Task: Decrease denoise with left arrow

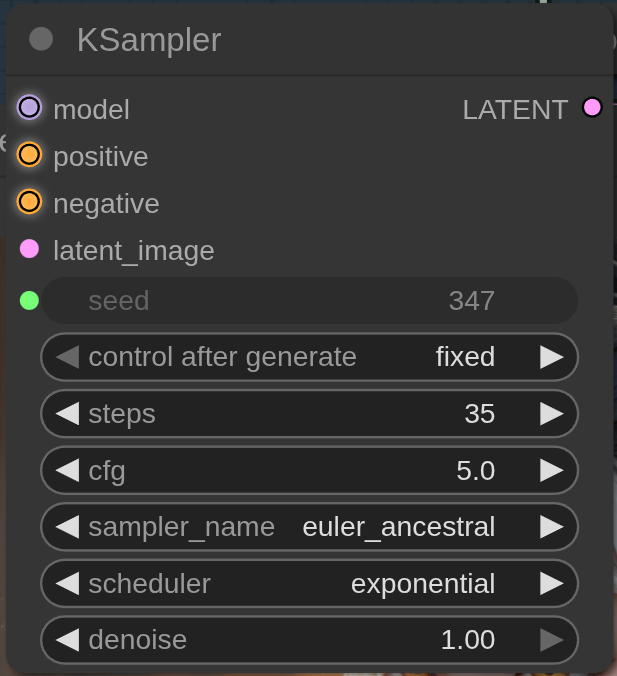Action: point(67,640)
